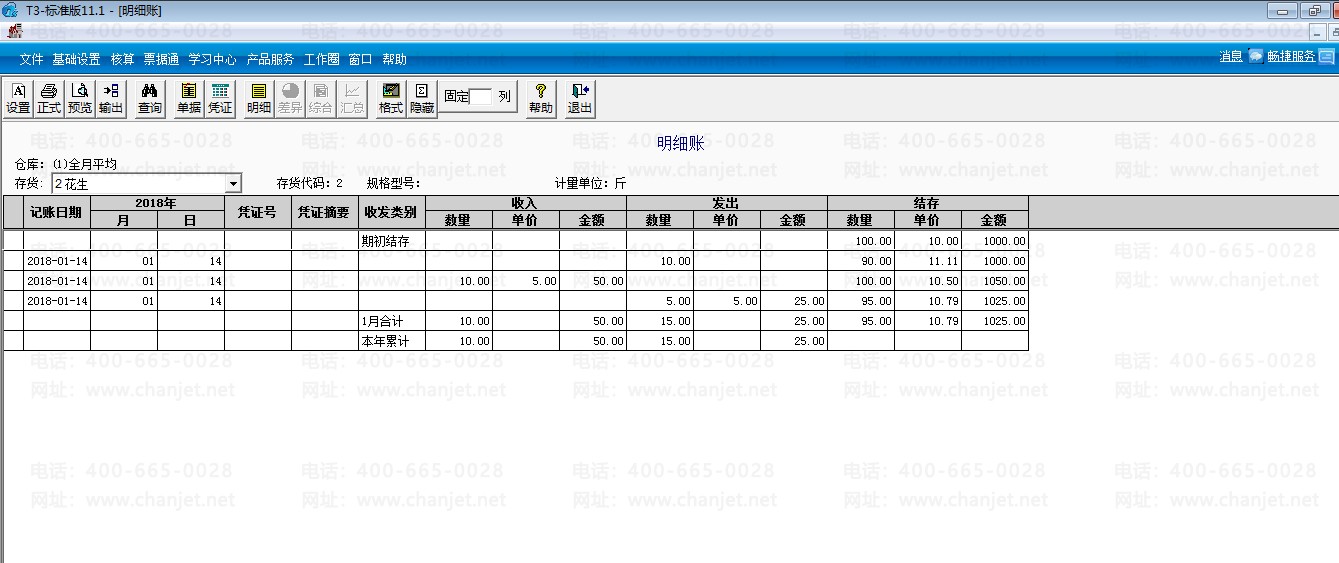Click the 退出 exit door icon
The width and height of the screenshot is (1339, 563).
[x=579, y=98]
